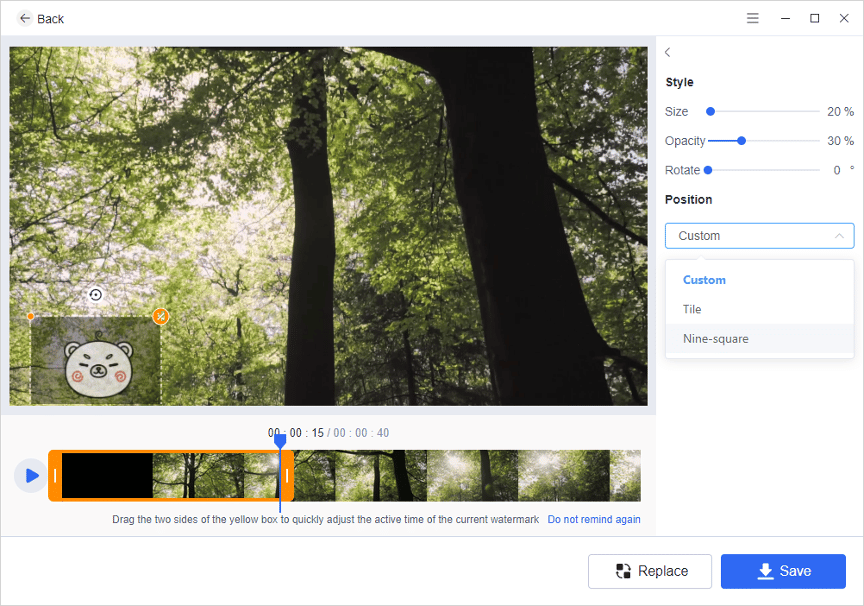The width and height of the screenshot is (864, 606).
Task: Click the left handle of the orange time range
Action: pyautogui.click(x=55, y=476)
